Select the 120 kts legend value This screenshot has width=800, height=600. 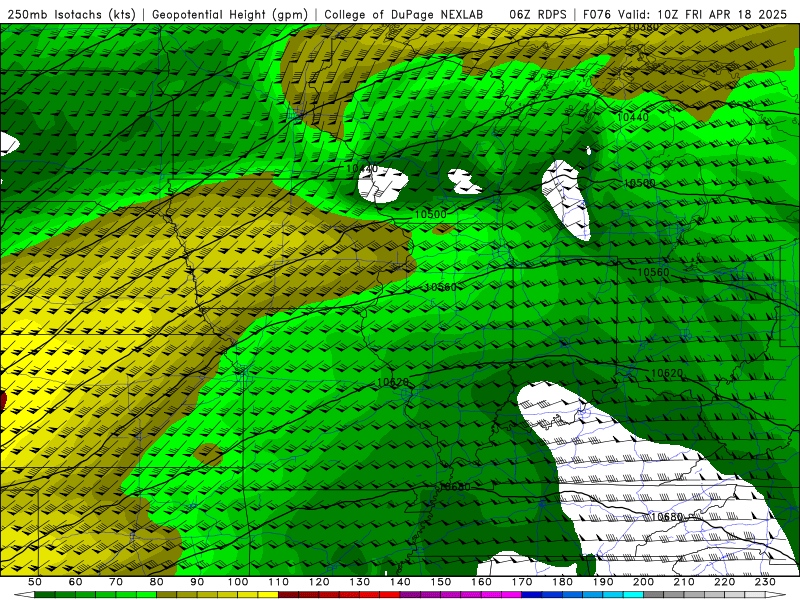click(x=319, y=582)
